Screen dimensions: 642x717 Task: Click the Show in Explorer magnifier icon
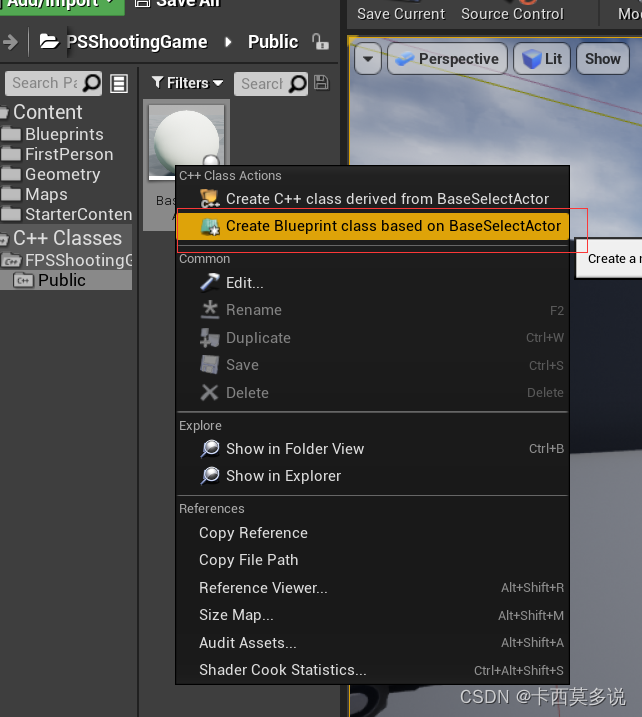tap(210, 476)
